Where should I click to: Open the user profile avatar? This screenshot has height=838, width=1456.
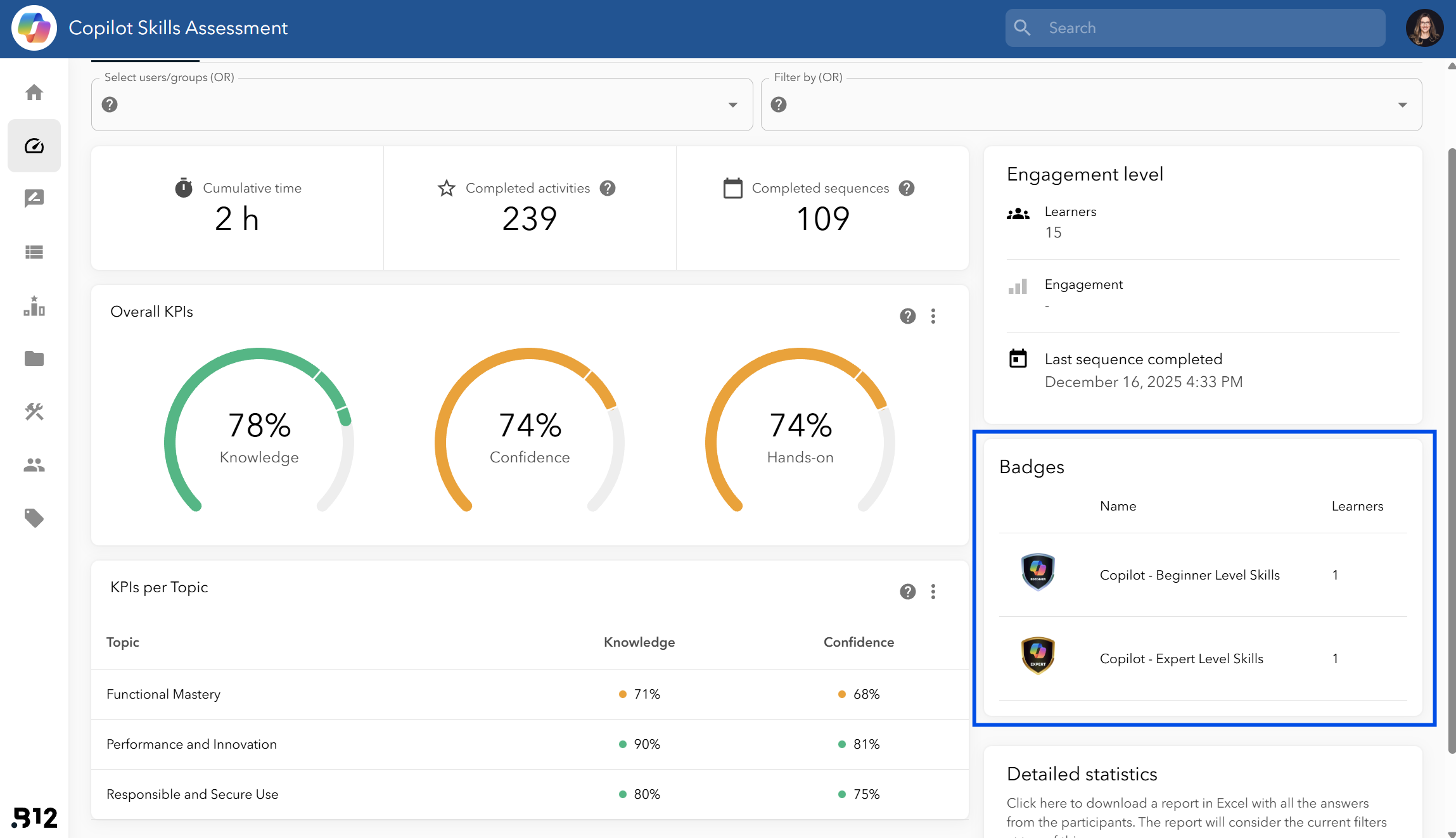[1424, 28]
